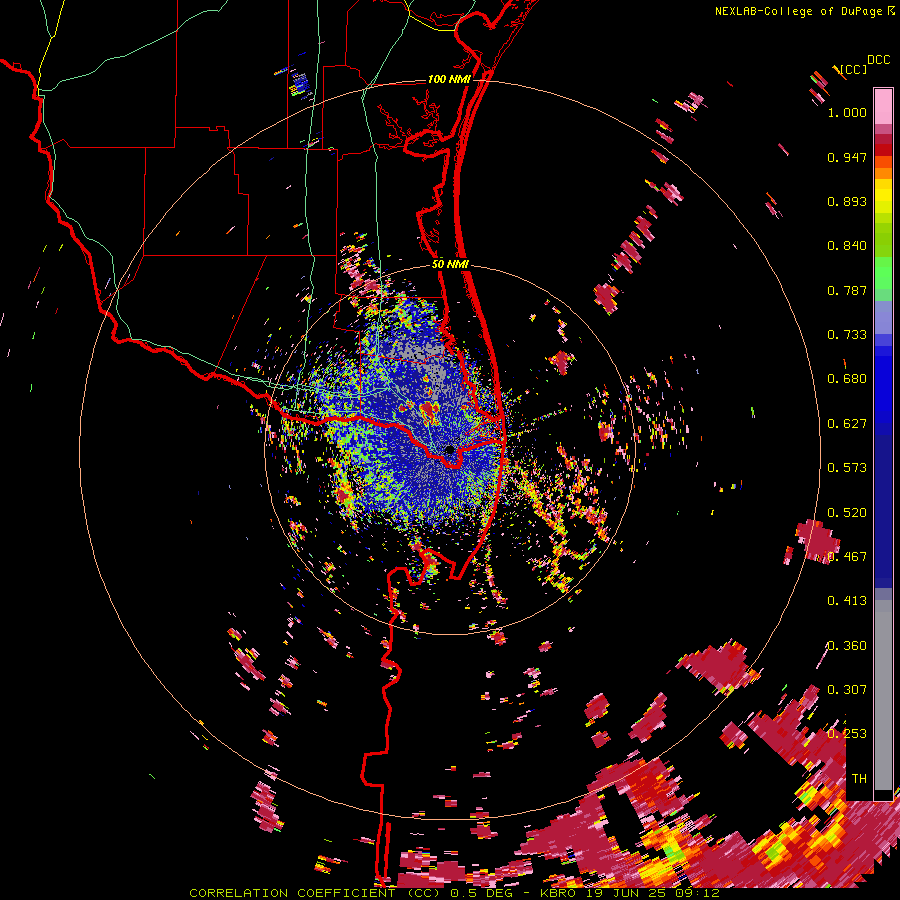Click the 19 JUN 25 09:12 timestamp
900x900 pixels.
pos(653,893)
